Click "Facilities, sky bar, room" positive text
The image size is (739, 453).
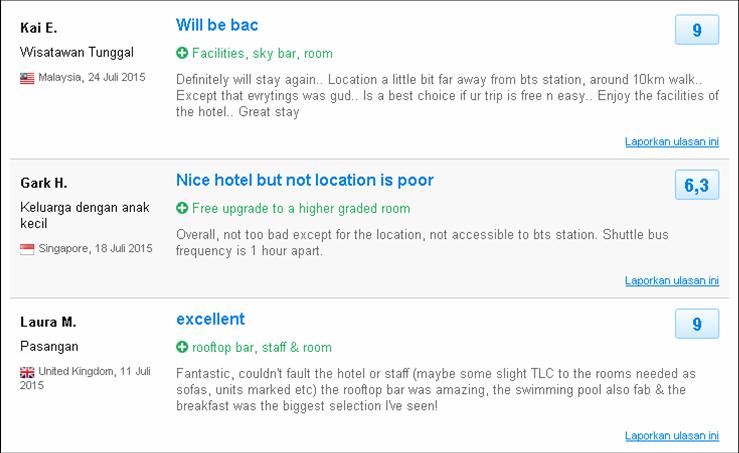263,53
